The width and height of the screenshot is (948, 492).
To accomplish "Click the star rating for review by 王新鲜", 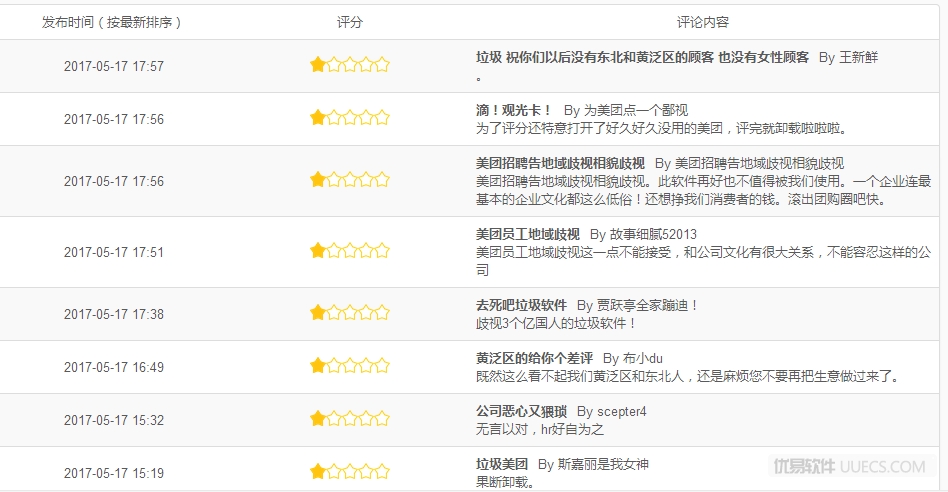I will point(349,64).
